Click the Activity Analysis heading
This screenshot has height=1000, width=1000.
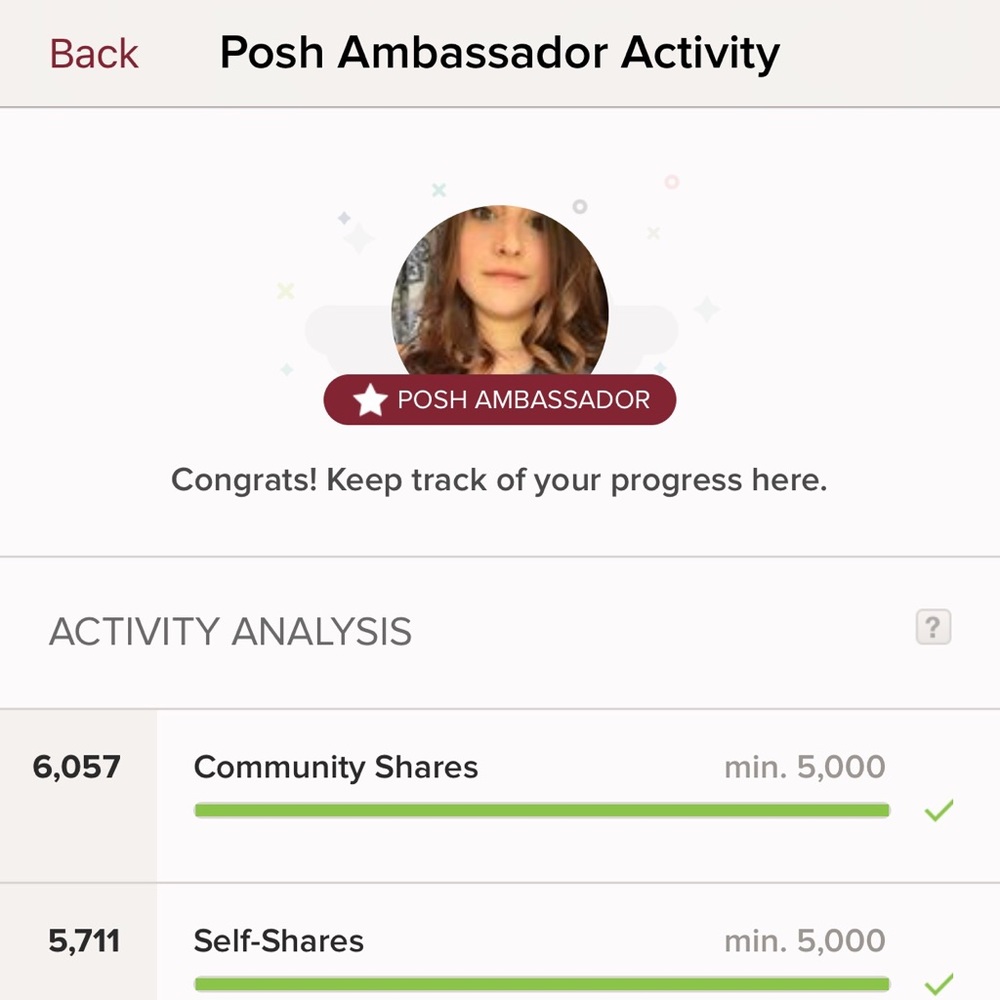[x=230, y=632]
